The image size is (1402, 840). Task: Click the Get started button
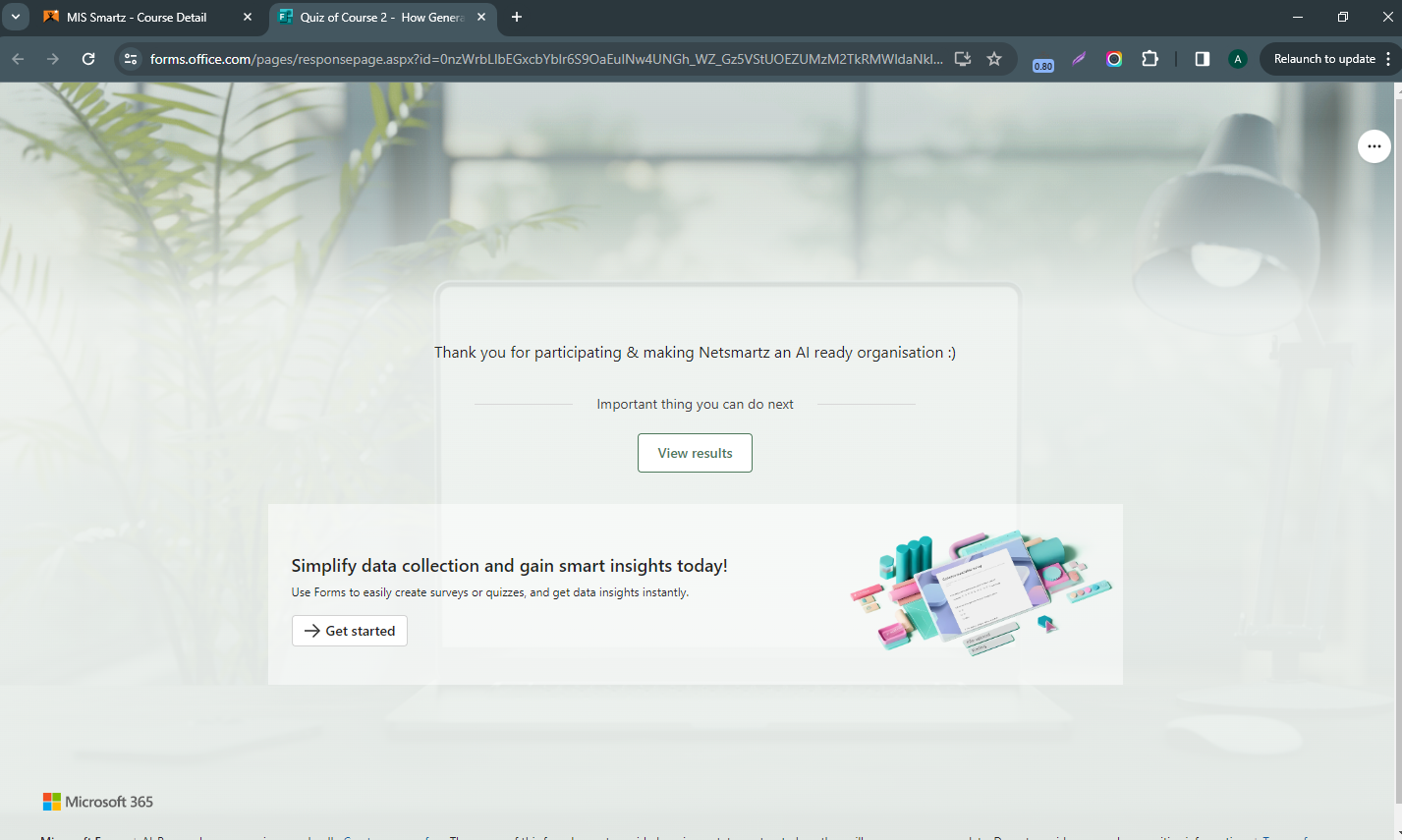pos(350,631)
